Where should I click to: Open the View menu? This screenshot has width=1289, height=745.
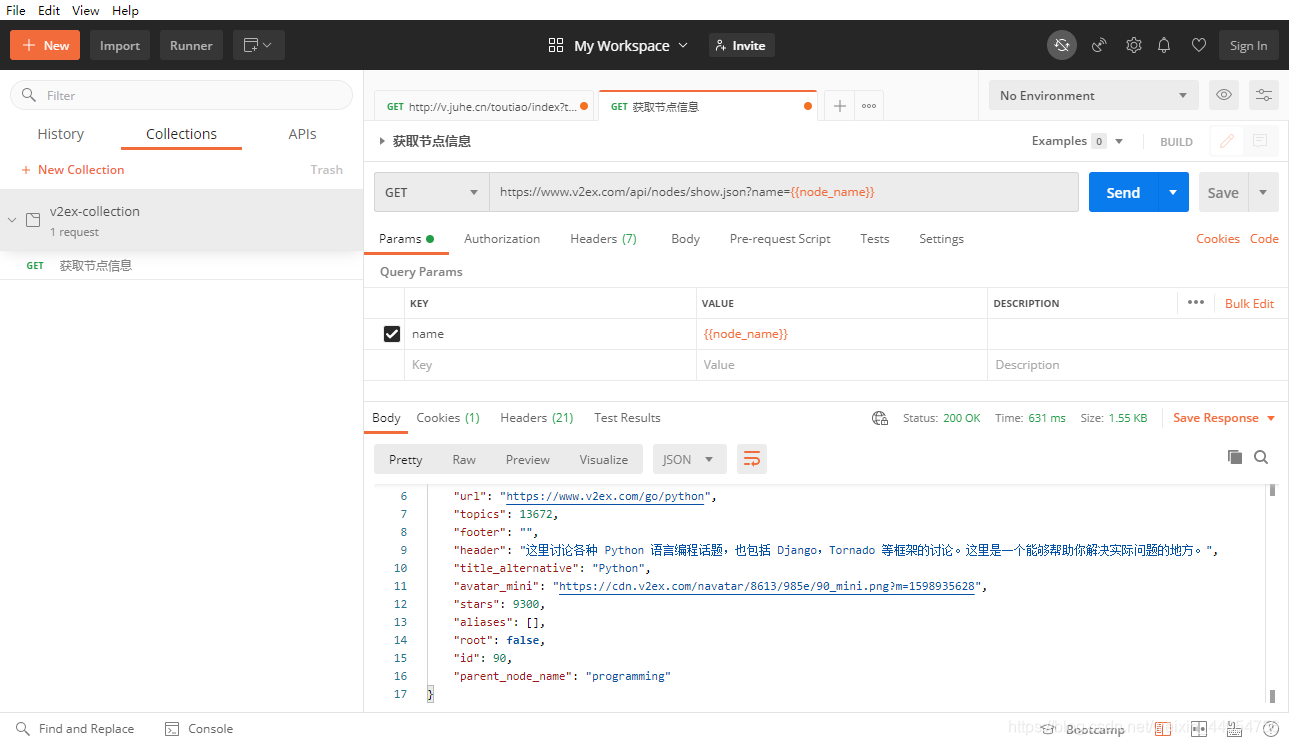(x=86, y=10)
